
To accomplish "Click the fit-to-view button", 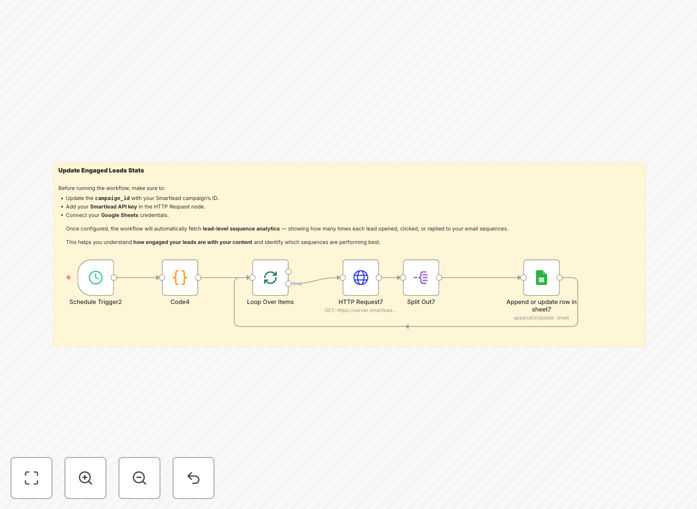I will pos(32,478).
